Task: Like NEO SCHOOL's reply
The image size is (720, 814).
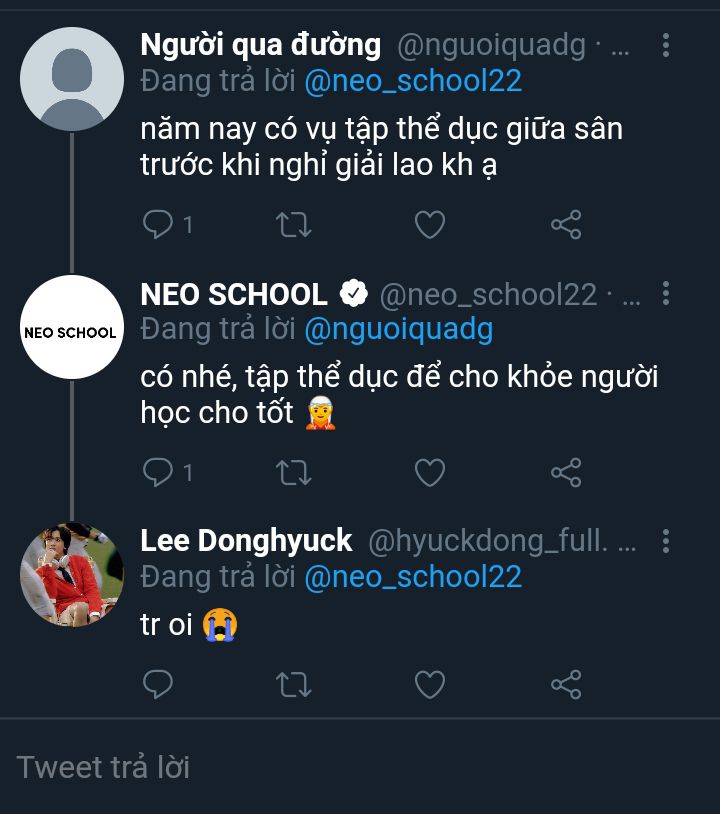Action: [x=430, y=472]
